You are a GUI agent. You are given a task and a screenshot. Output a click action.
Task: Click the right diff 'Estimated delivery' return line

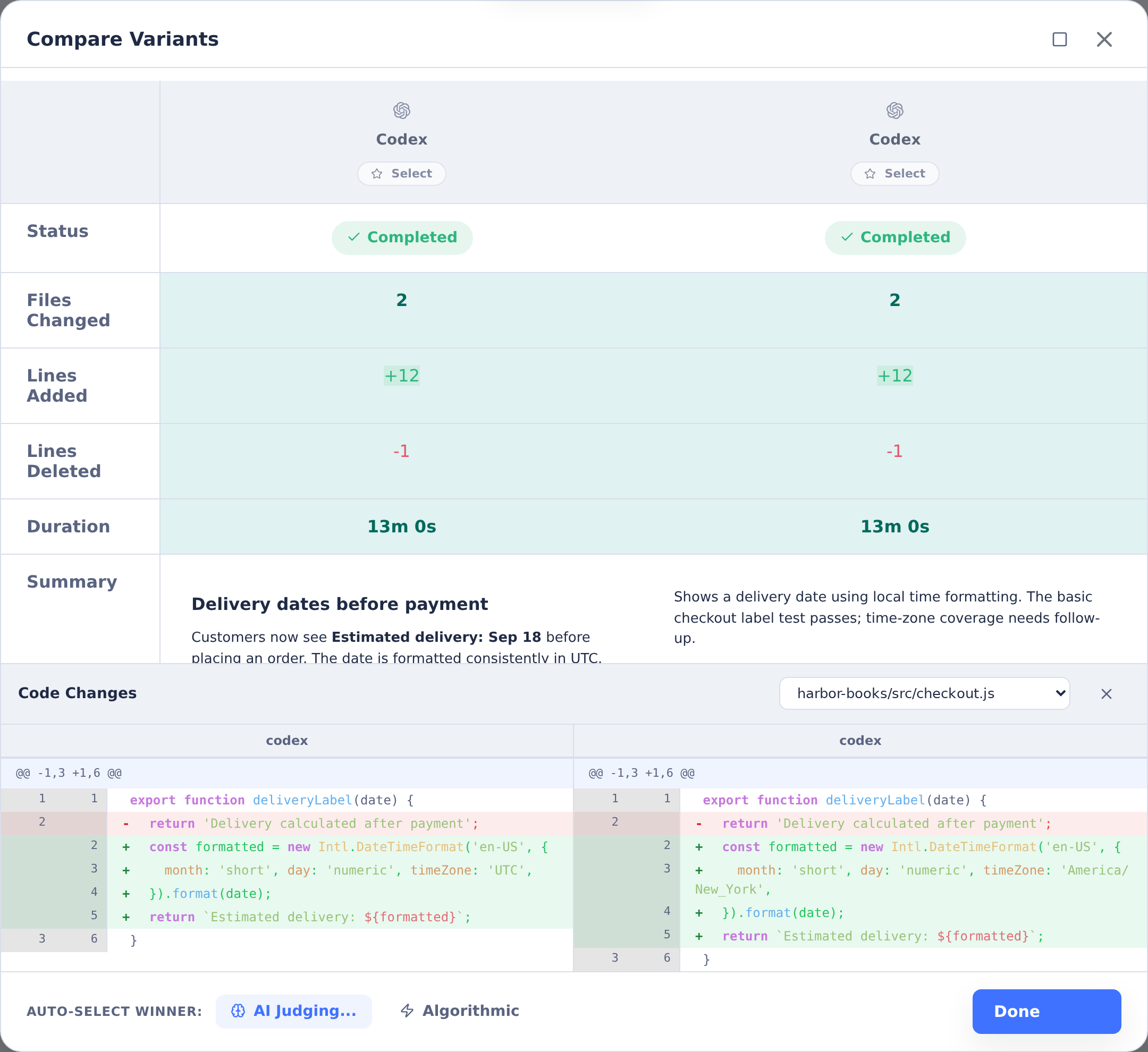click(860, 936)
